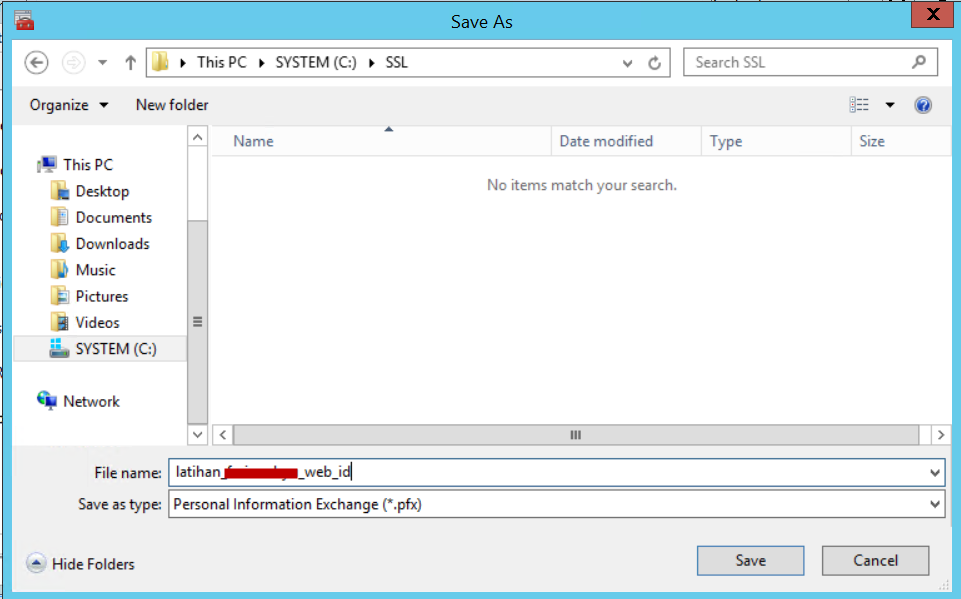Open the Organize dropdown menu
The height and width of the screenshot is (599, 961).
(69, 105)
